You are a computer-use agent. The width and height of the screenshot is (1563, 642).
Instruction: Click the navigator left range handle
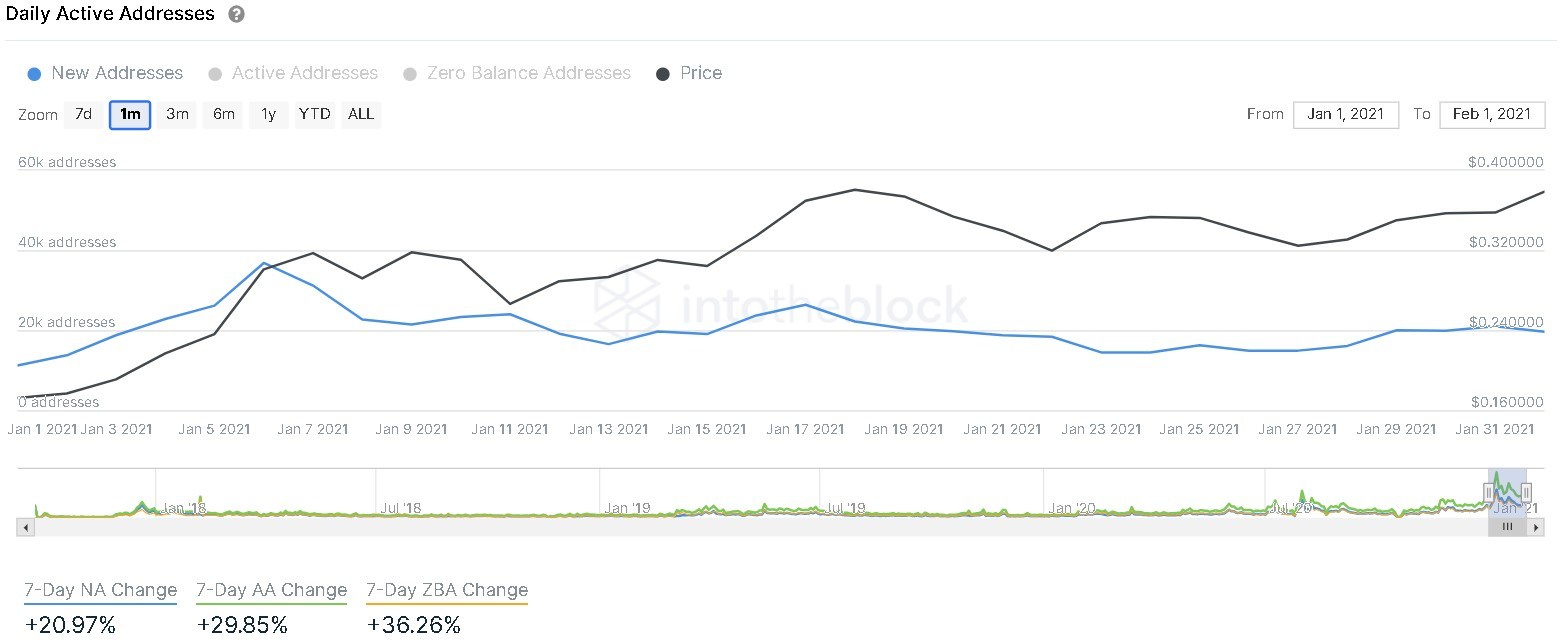[1489, 491]
